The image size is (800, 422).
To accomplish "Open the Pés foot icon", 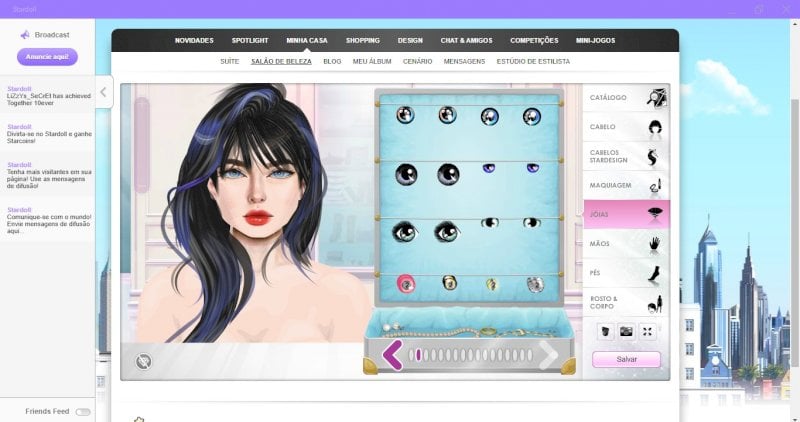I will [x=655, y=273].
